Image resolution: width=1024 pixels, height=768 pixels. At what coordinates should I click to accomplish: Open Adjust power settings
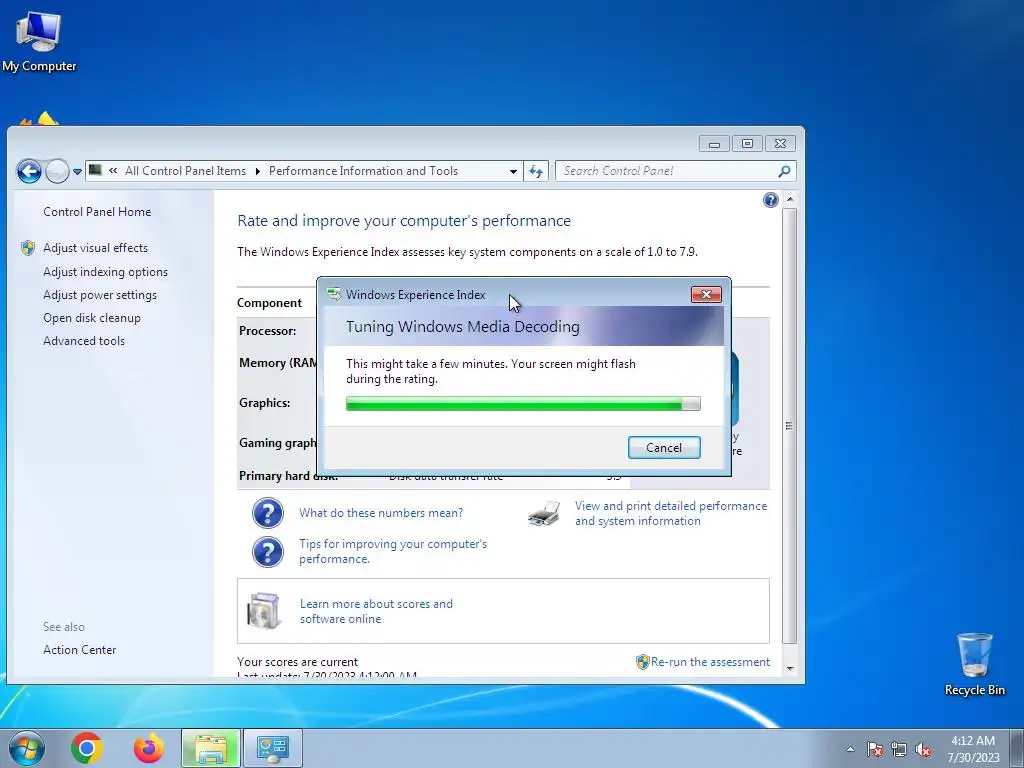pos(100,295)
